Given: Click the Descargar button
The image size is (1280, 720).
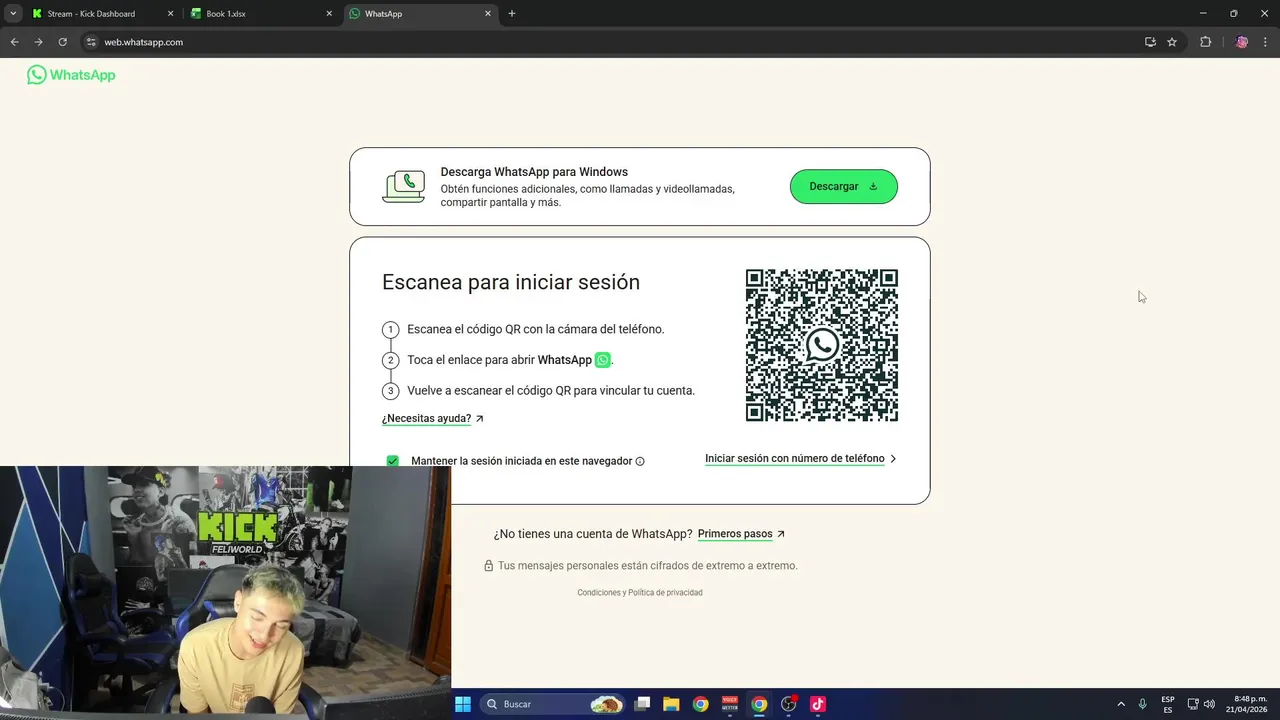Looking at the screenshot, I should 844,187.
